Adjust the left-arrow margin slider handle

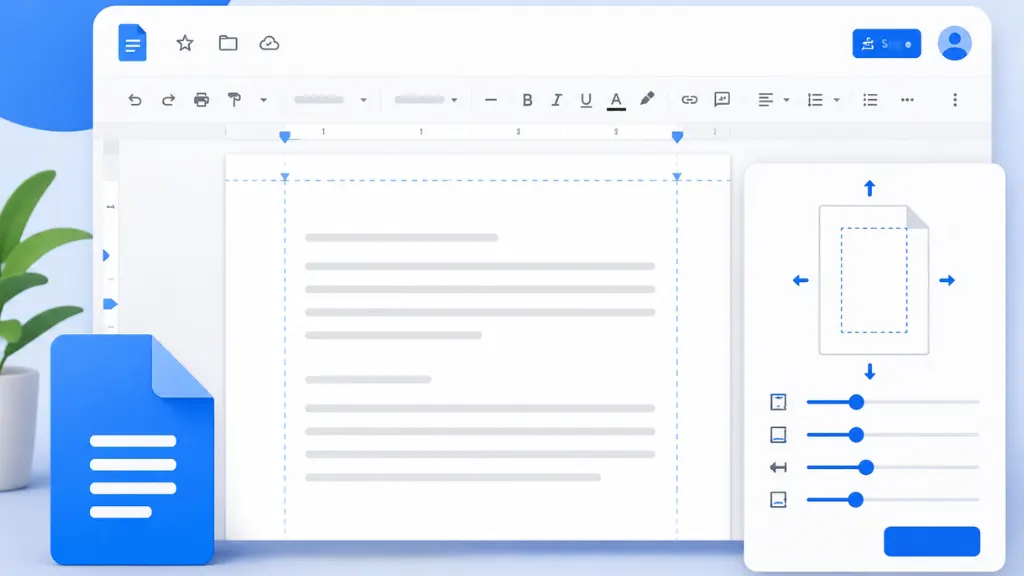[x=866, y=468]
